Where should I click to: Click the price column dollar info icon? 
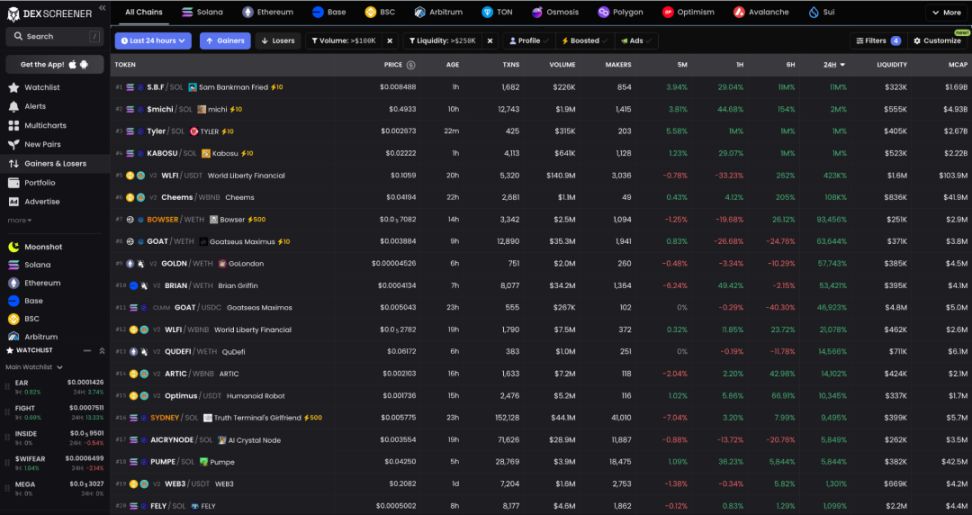pos(411,65)
